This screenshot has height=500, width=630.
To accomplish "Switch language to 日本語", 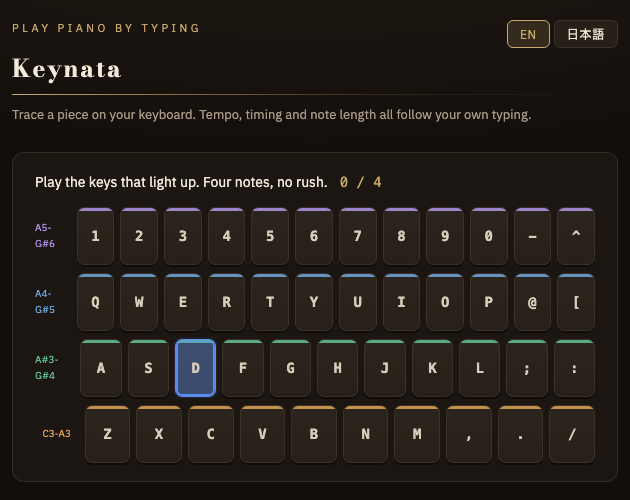I will point(585,34).
